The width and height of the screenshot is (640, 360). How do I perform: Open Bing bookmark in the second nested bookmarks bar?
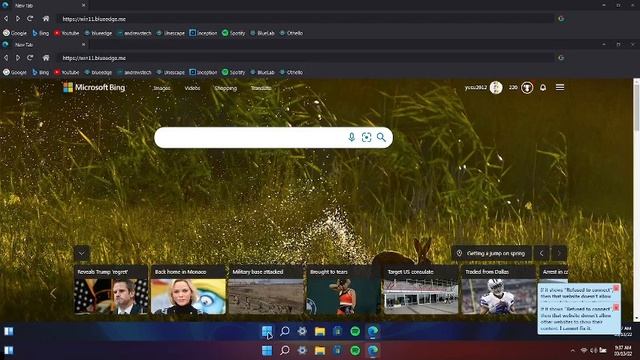[x=40, y=72]
